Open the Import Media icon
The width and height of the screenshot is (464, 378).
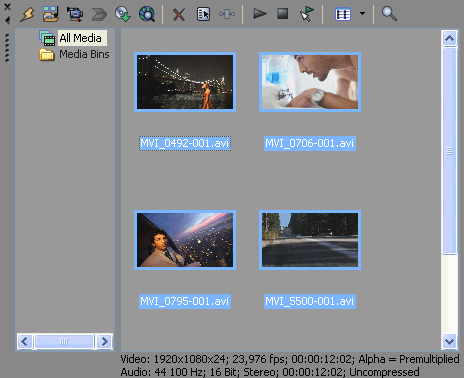[51, 14]
